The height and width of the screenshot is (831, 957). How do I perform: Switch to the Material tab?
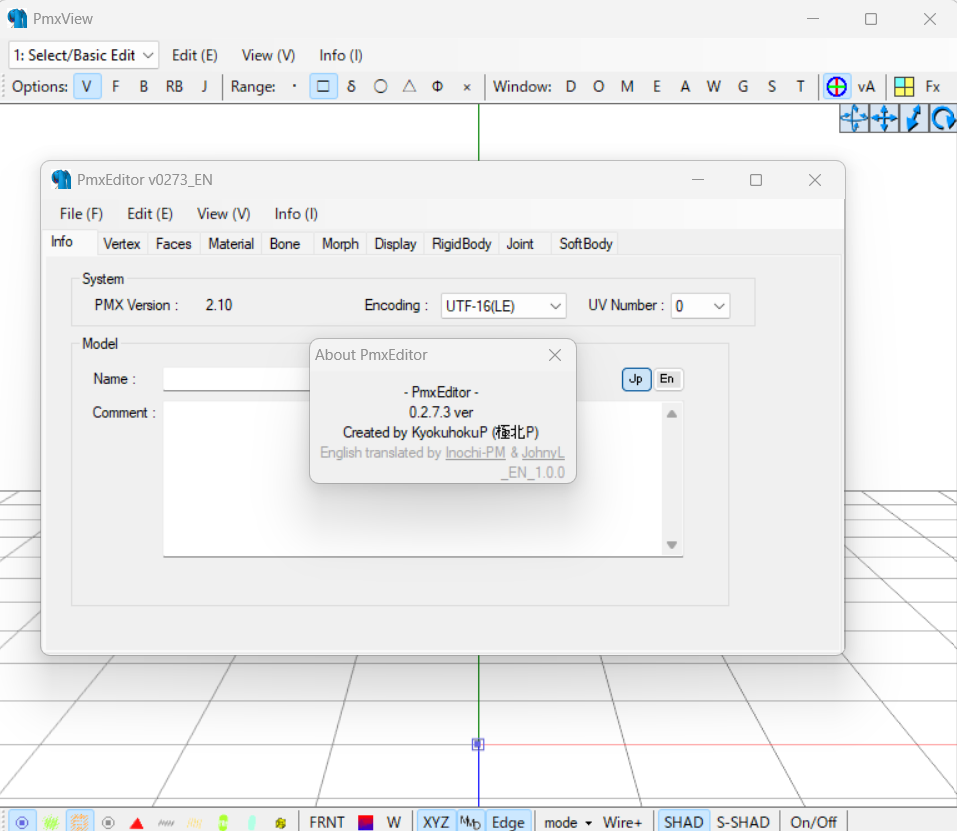[x=231, y=243]
